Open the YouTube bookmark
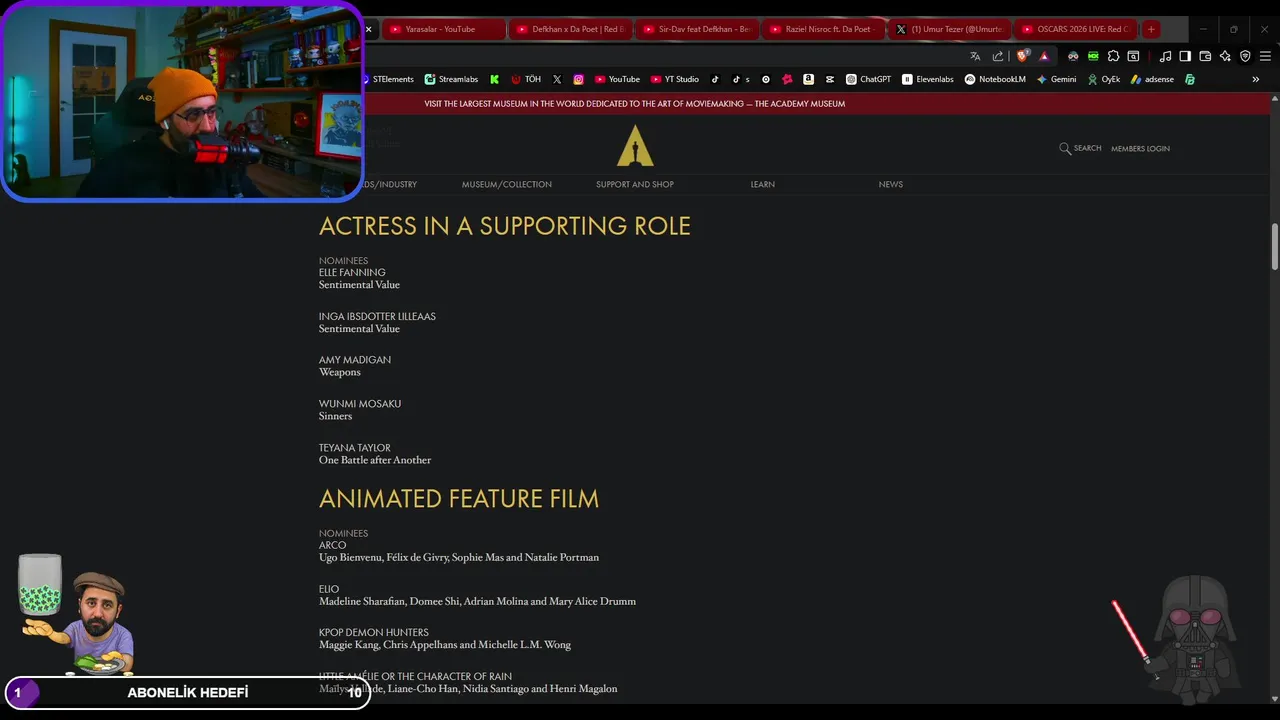Image resolution: width=1280 pixels, height=720 pixels. [x=617, y=79]
